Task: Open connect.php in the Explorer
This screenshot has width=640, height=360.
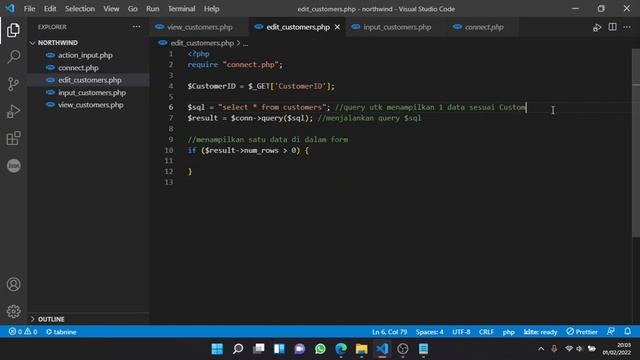Action: 78,68
